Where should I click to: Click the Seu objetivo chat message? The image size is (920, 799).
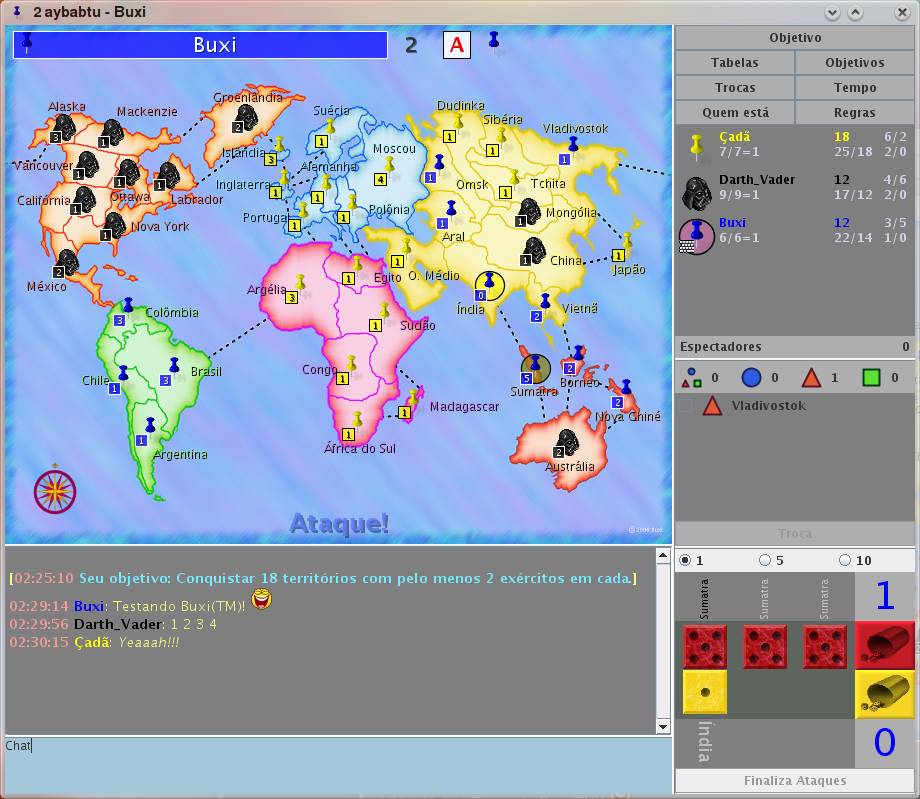tap(323, 578)
